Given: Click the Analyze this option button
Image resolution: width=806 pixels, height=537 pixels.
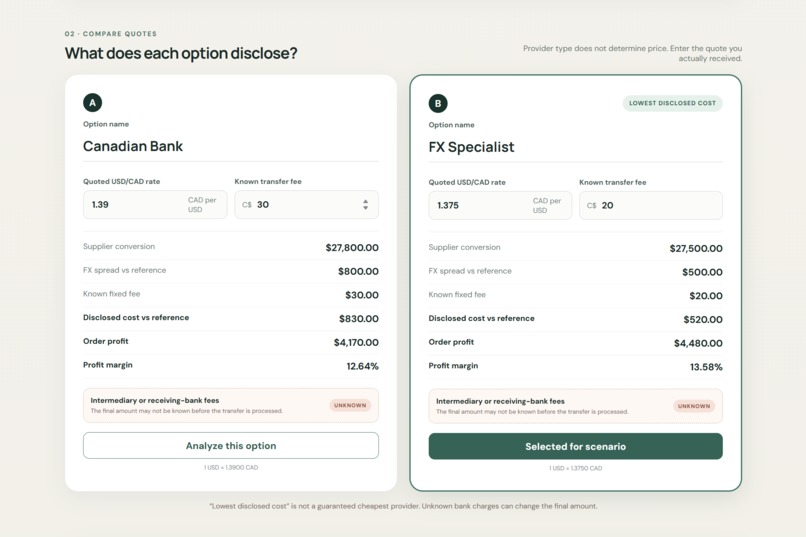Looking at the screenshot, I should click(231, 446).
